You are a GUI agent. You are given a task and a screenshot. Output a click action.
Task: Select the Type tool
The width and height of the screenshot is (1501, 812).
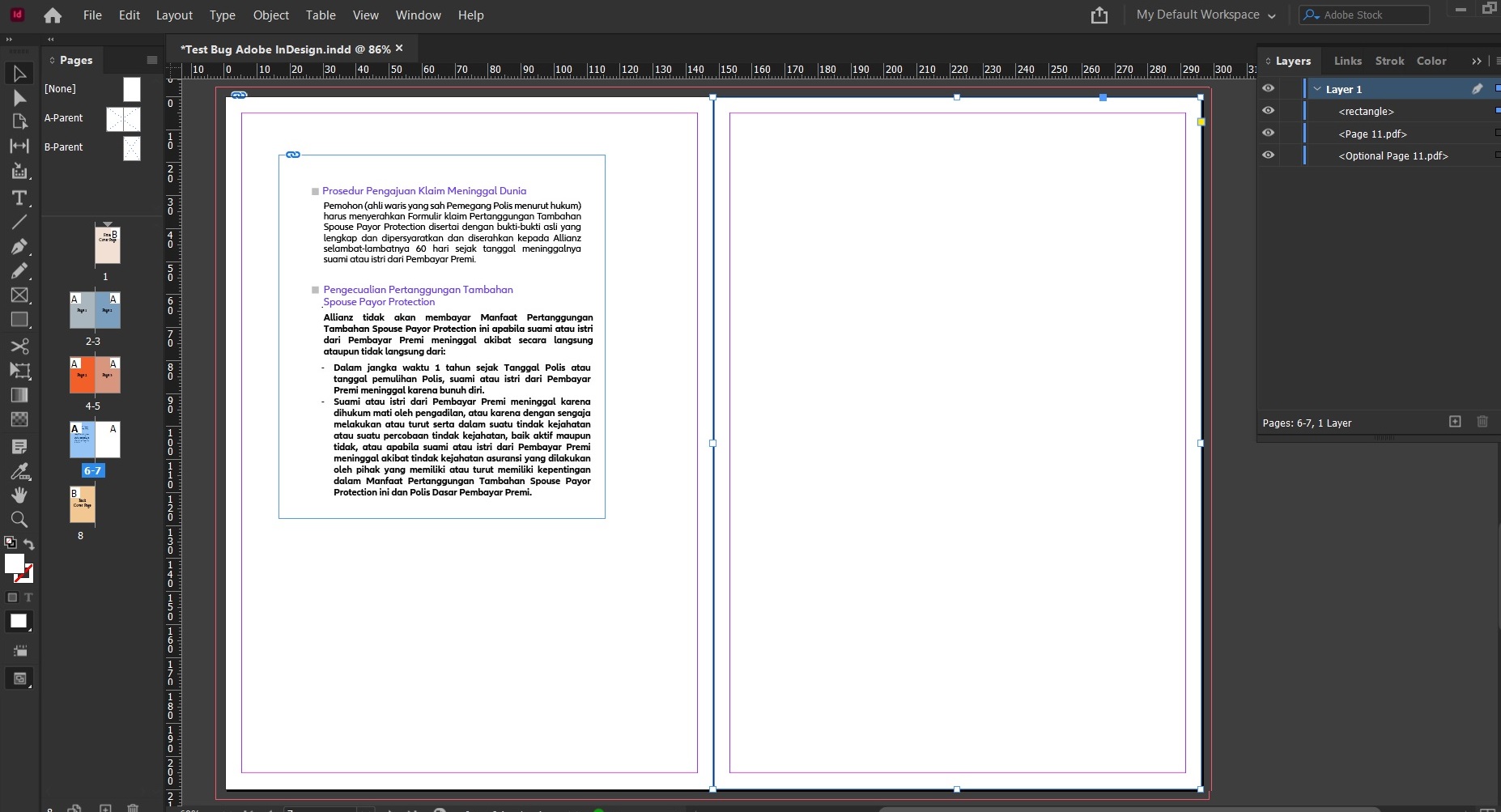click(19, 198)
